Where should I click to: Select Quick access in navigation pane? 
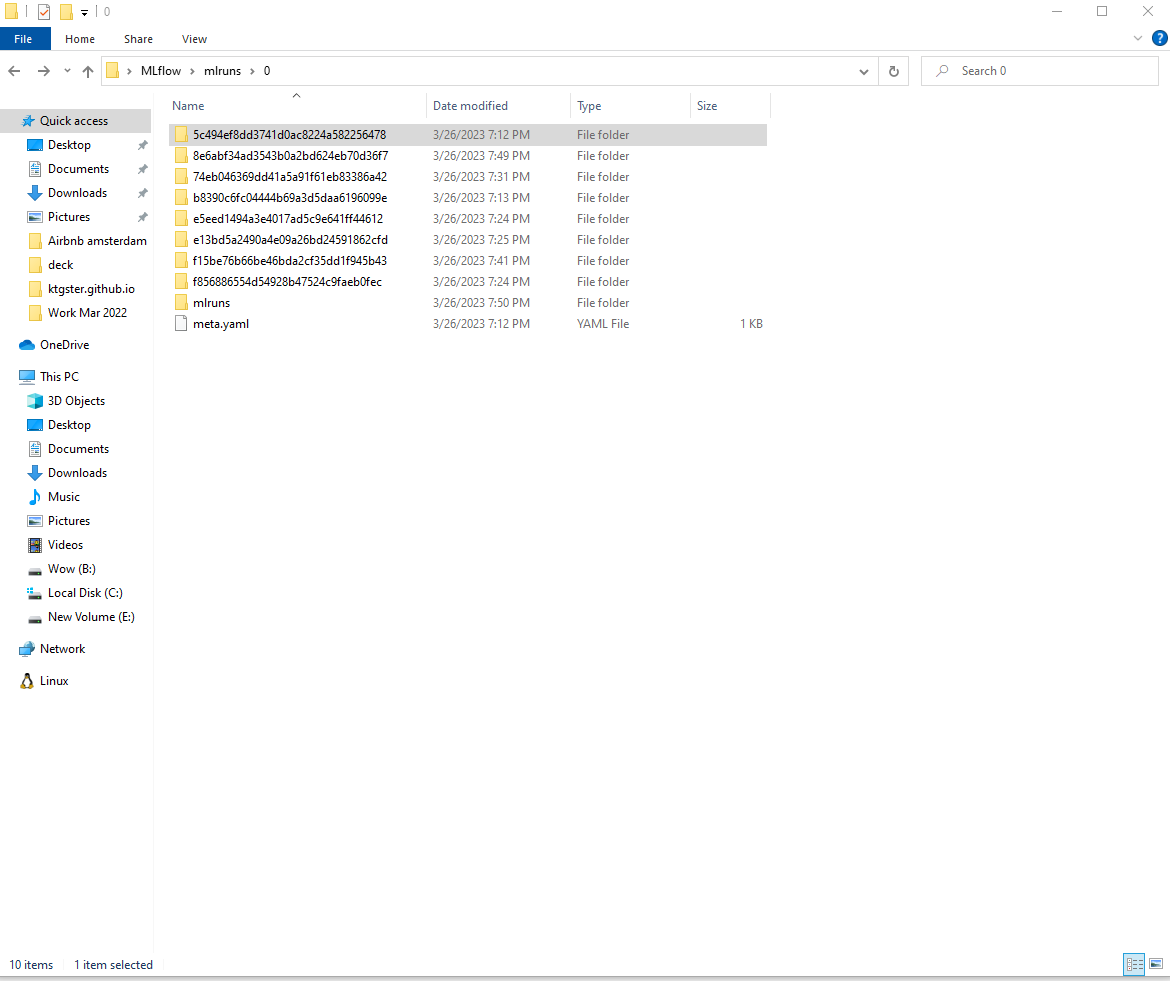74,121
